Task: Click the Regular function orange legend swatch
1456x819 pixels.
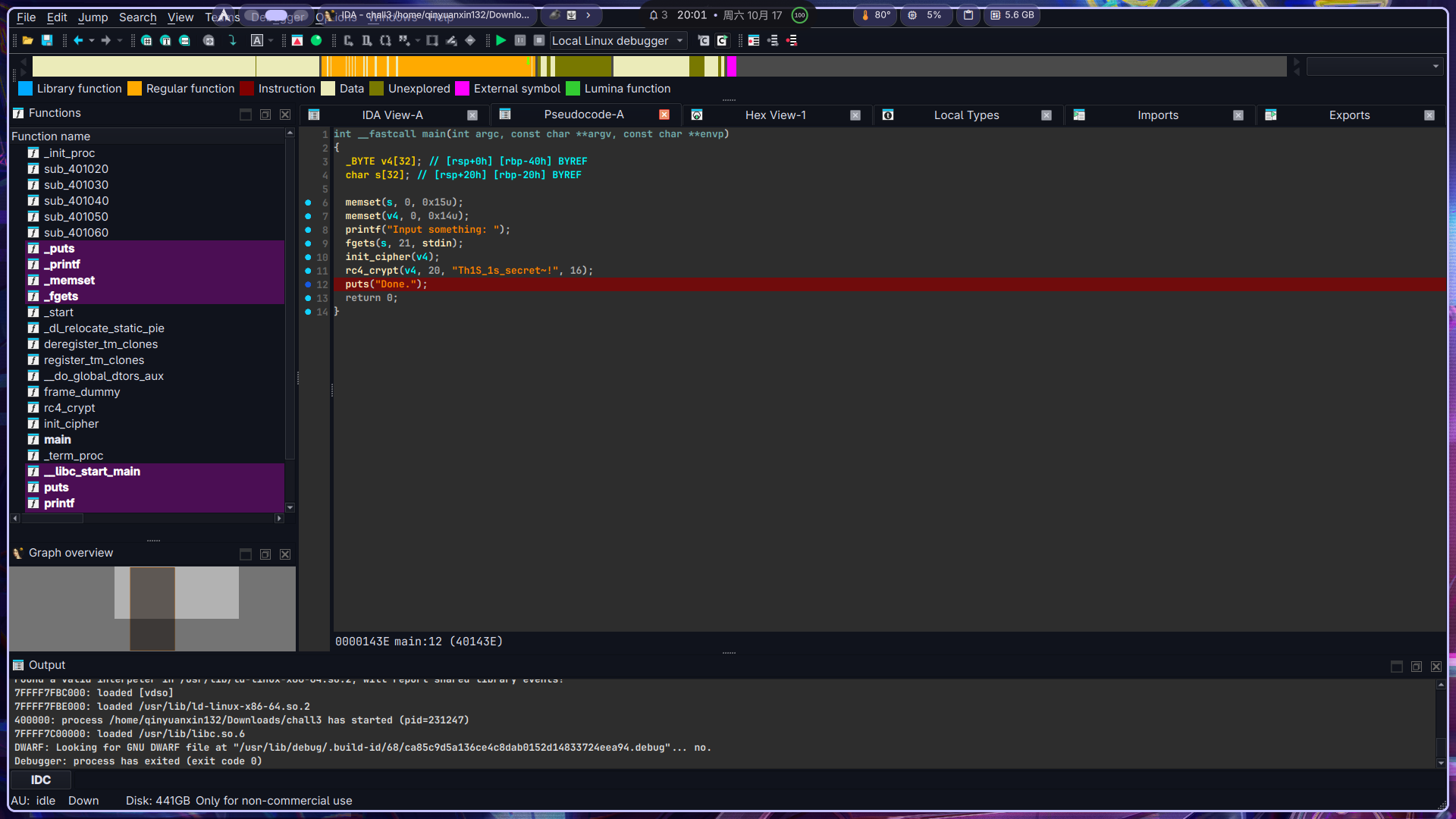Action: tap(134, 89)
